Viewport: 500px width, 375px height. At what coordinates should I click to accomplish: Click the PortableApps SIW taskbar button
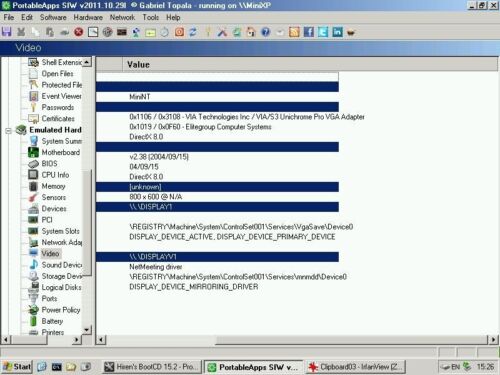pyautogui.click(x=253, y=367)
